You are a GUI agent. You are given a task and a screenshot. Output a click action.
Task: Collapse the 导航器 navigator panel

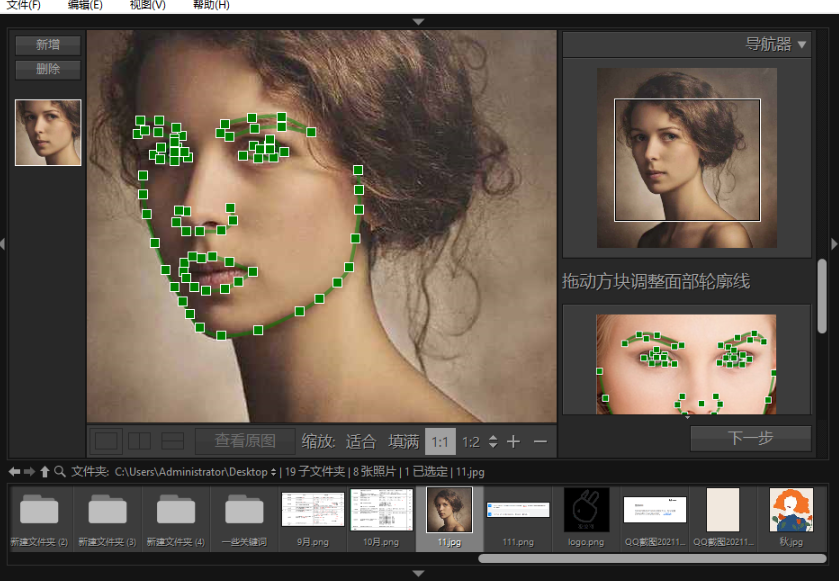coord(802,44)
